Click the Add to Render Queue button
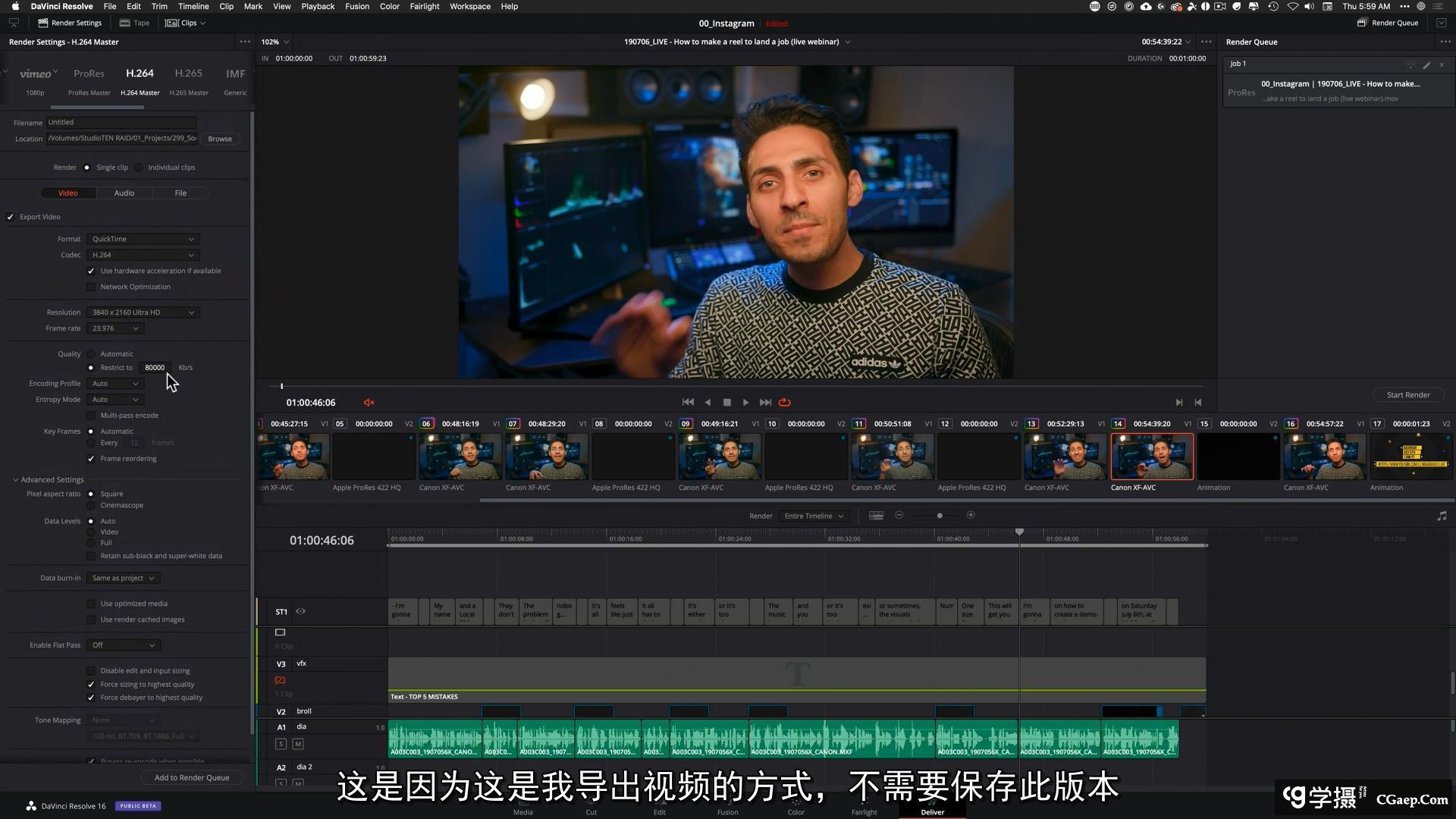 [x=192, y=777]
